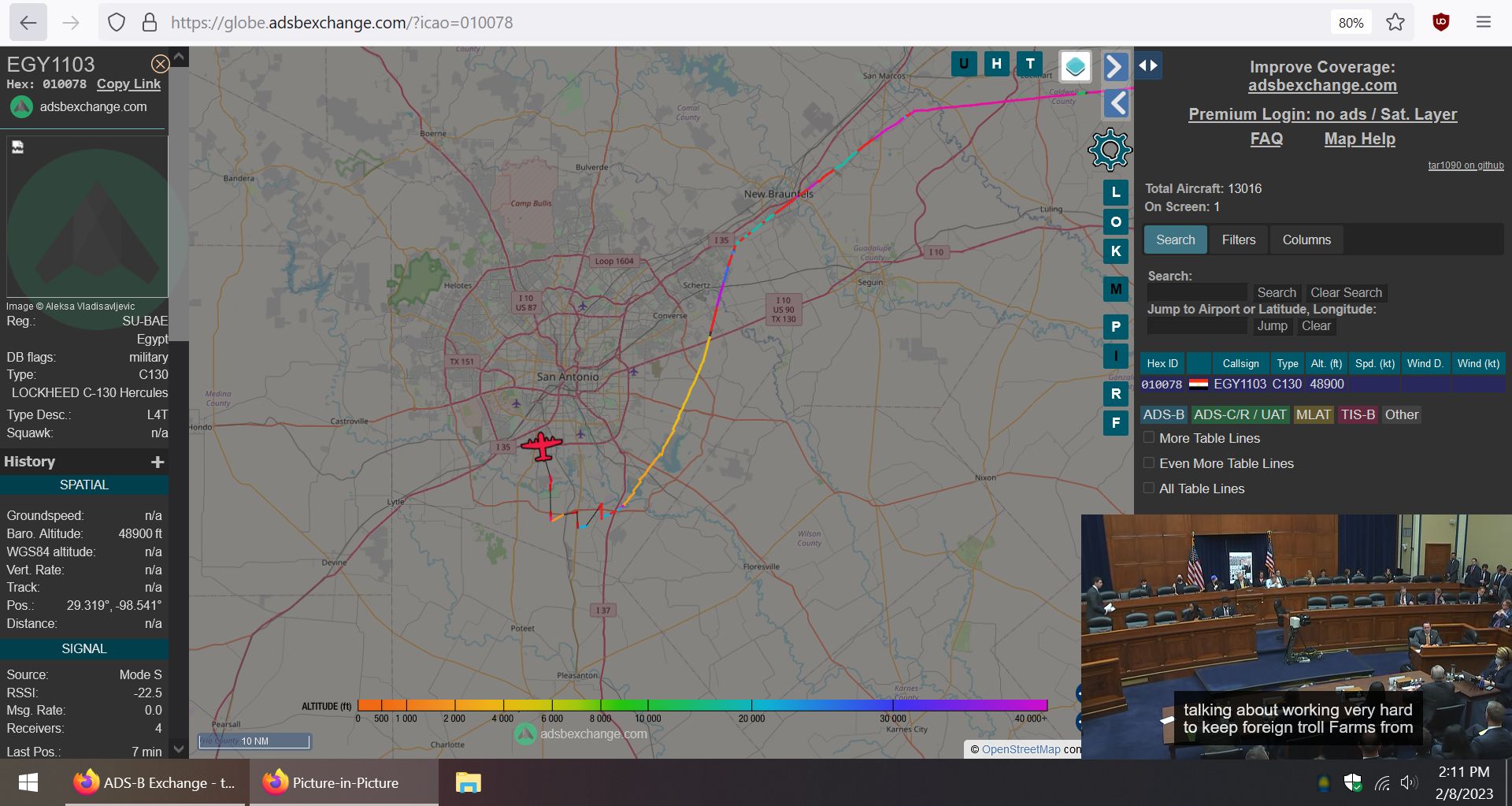Click the right chevron map button

point(1115,66)
